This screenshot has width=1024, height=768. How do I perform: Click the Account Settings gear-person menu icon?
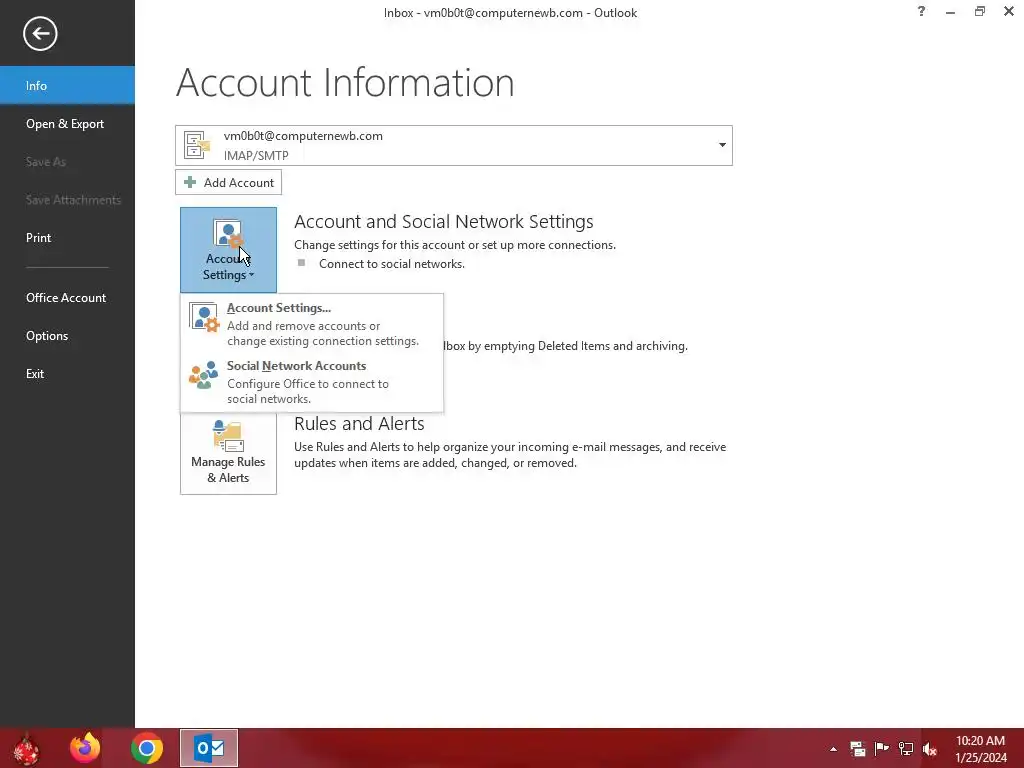coord(204,317)
